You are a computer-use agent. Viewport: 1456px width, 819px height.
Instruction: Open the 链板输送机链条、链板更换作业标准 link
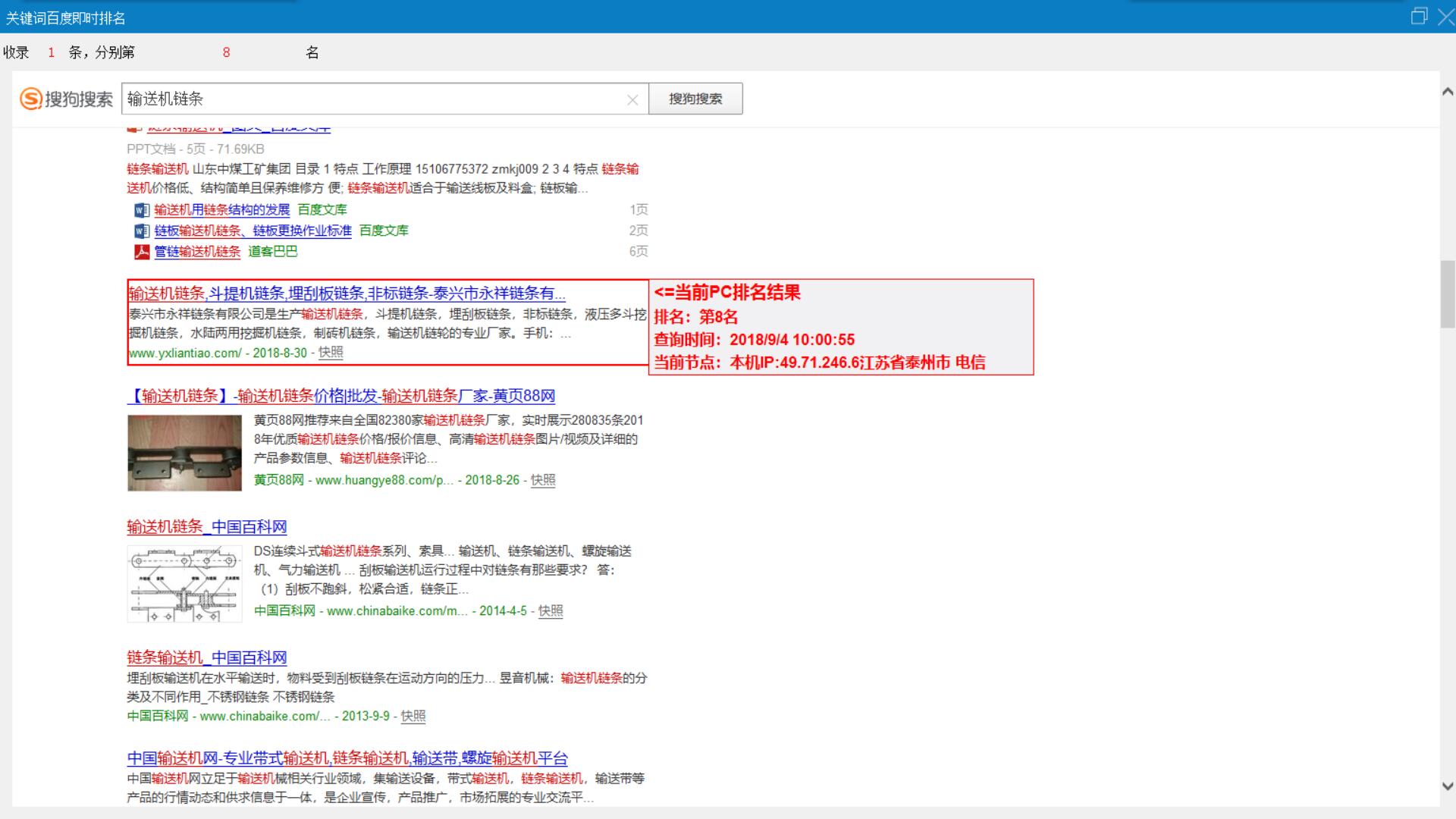coord(253,231)
